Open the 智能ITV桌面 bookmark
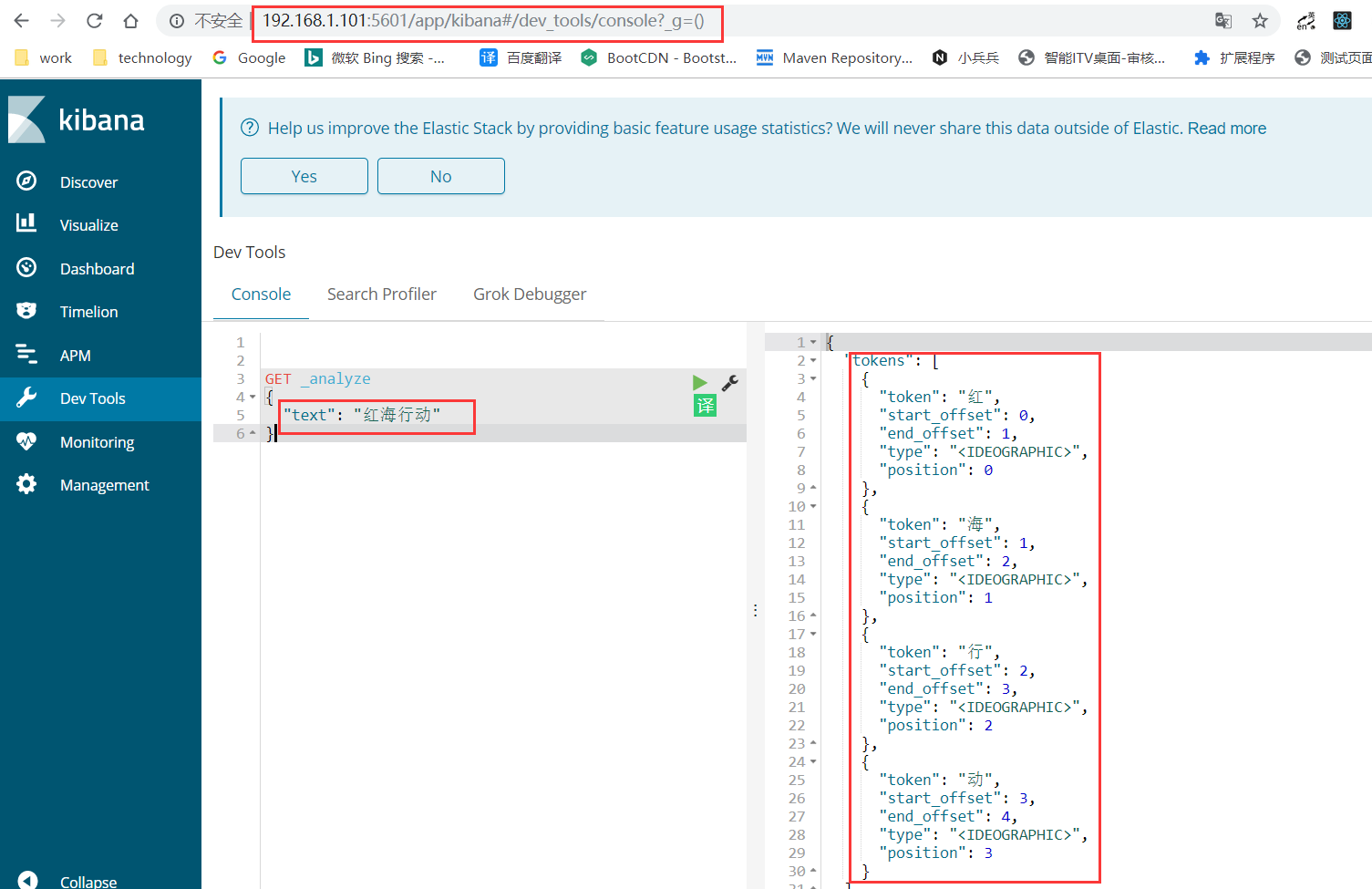Viewport: 1372px width, 889px height. pyautogui.click(x=1091, y=57)
